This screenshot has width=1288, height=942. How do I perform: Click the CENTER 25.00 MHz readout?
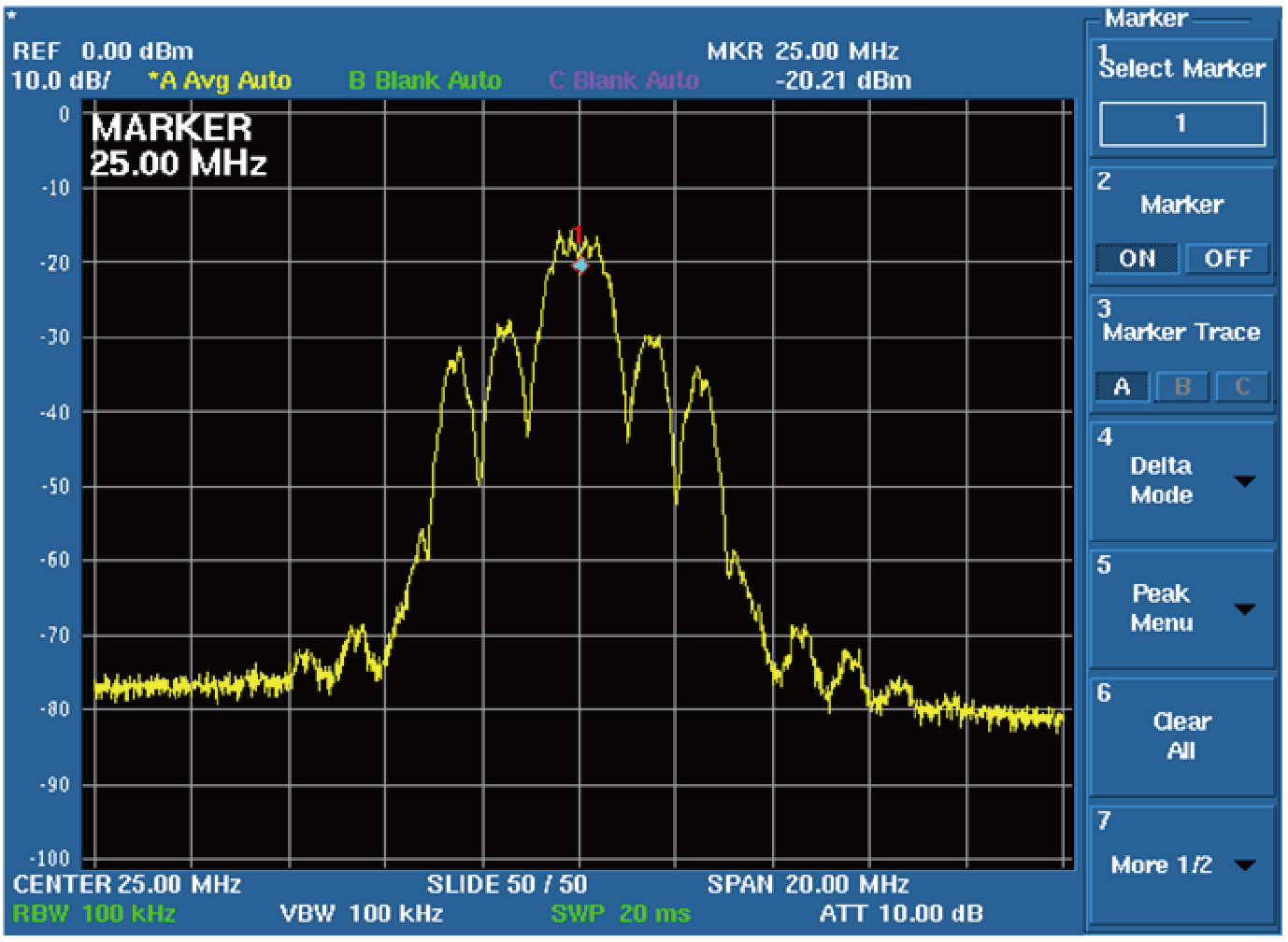tap(127, 884)
